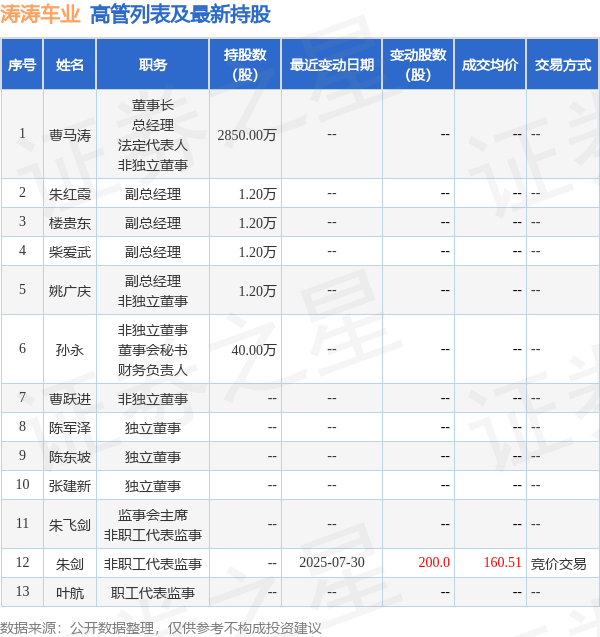Click the name 朱剑 in row 12
Viewport: 600px width, 637px height.
click(70, 564)
